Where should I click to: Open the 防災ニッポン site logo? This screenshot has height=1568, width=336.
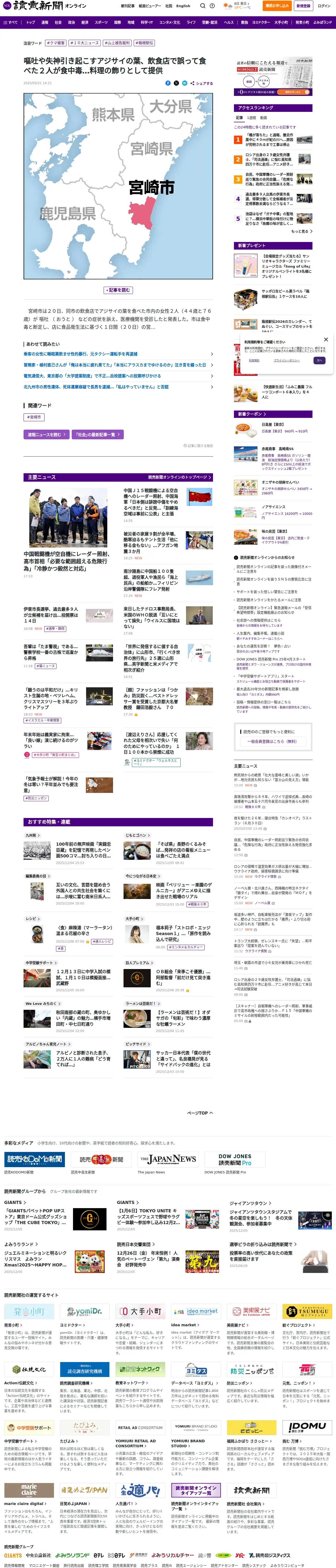252,1370
